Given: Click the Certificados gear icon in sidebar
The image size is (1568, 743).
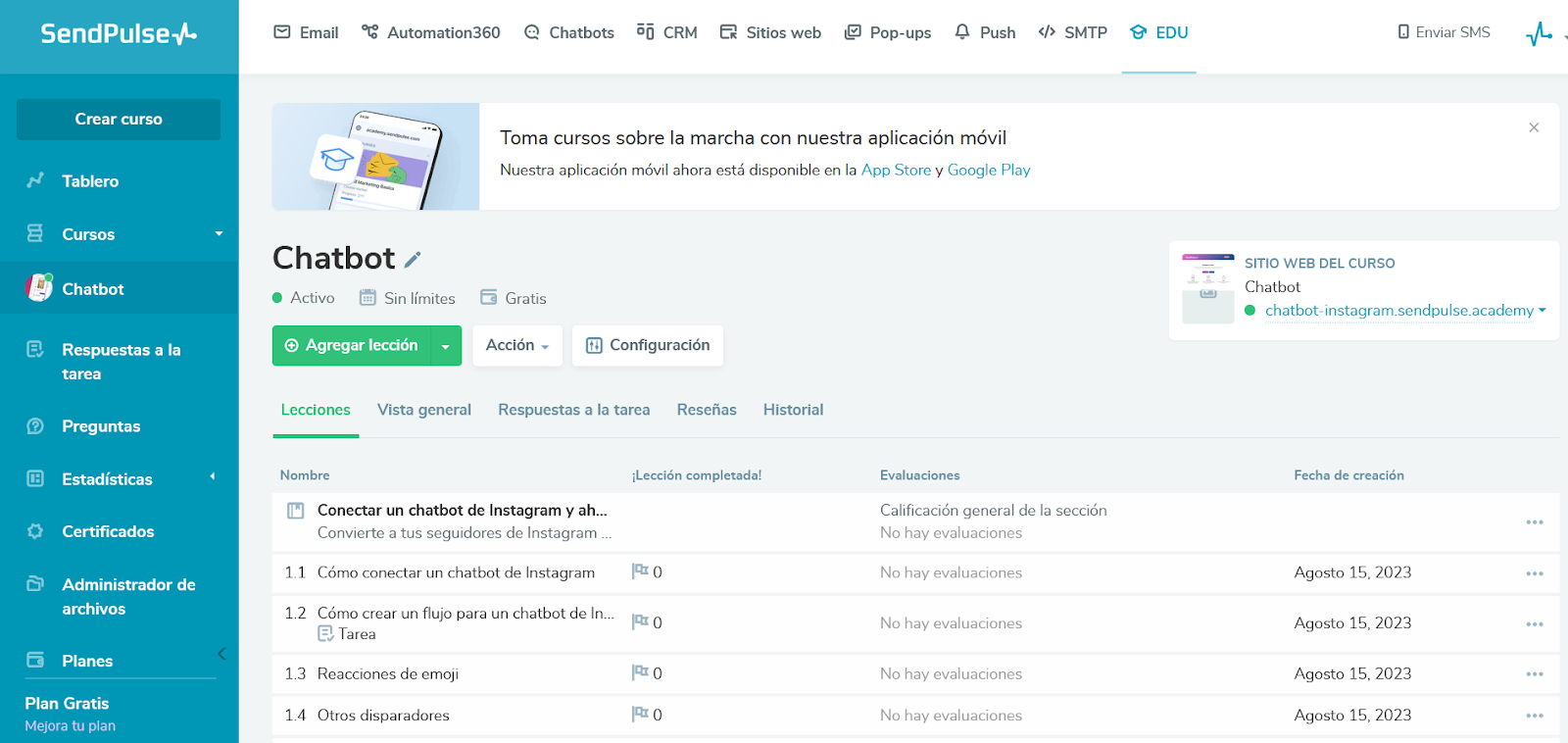Looking at the screenshot, I should pyautogui.click(x=35, y=531).
